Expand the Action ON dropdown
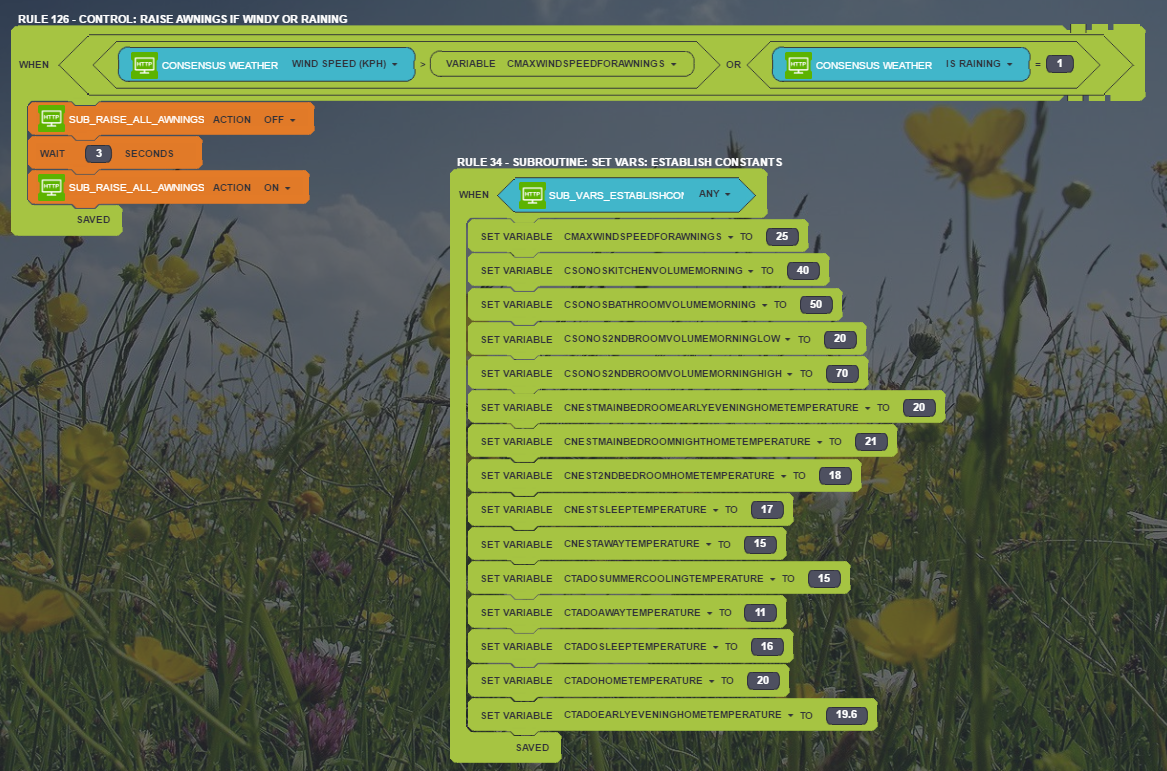This screenshot has width=1167, height=771. click(x=277, y=188)
